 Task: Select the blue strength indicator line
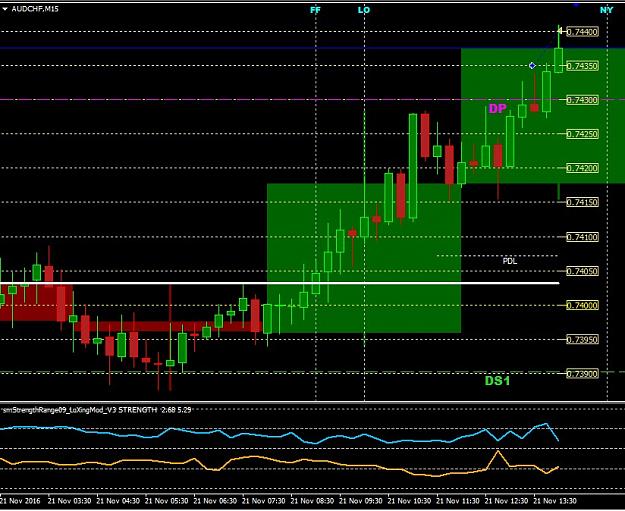pyautogui.click(x=279, y=434)
